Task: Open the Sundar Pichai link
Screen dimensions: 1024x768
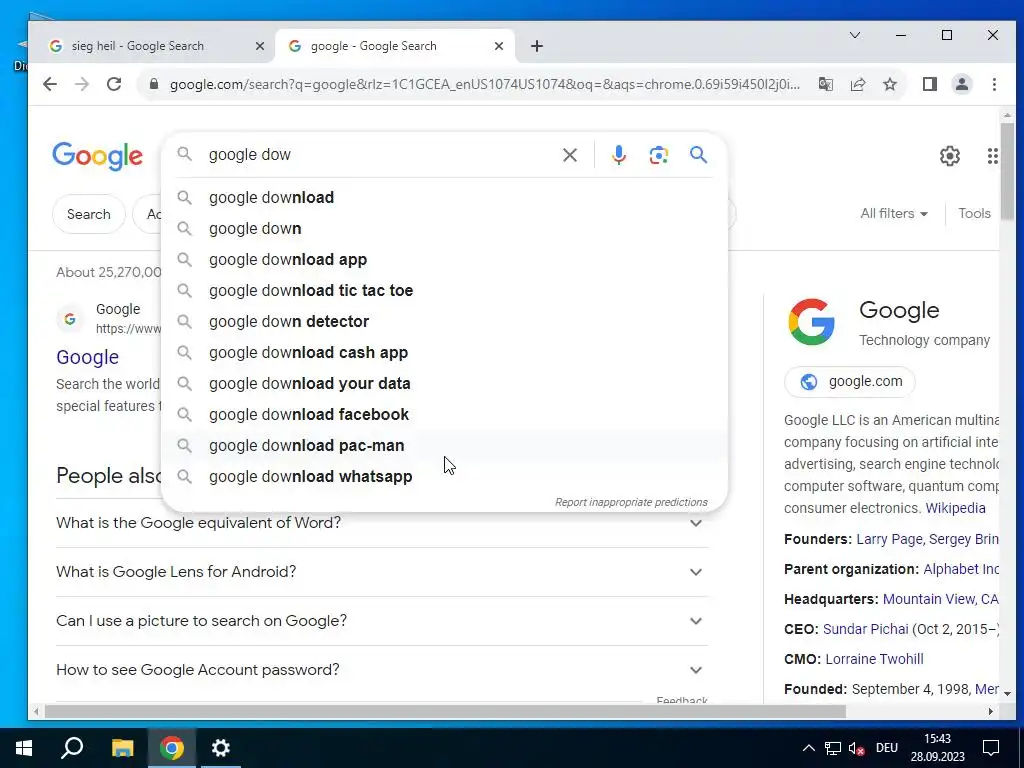Action: [865, 629]
